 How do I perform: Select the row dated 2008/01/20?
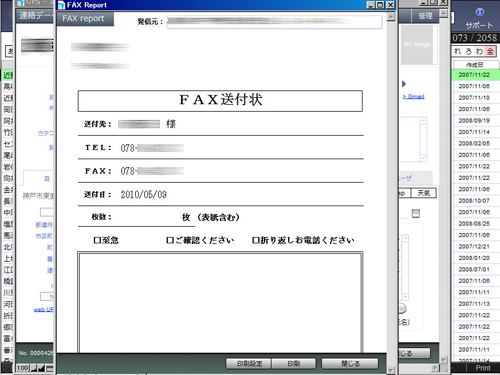476,258
